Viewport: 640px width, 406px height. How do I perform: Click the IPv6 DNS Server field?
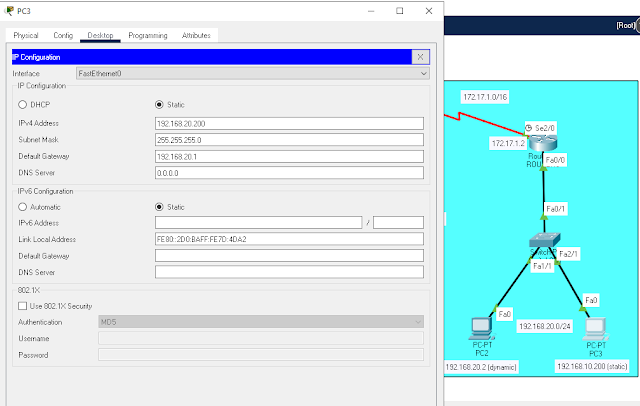point(289,272)
